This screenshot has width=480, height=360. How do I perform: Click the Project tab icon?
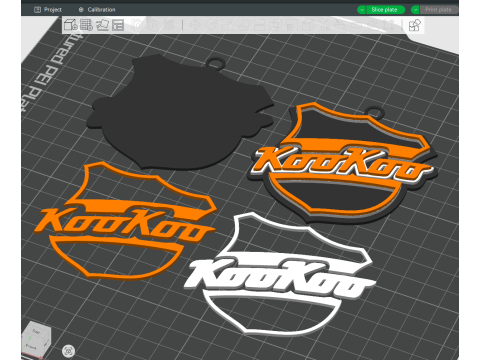tap(37, 10)
